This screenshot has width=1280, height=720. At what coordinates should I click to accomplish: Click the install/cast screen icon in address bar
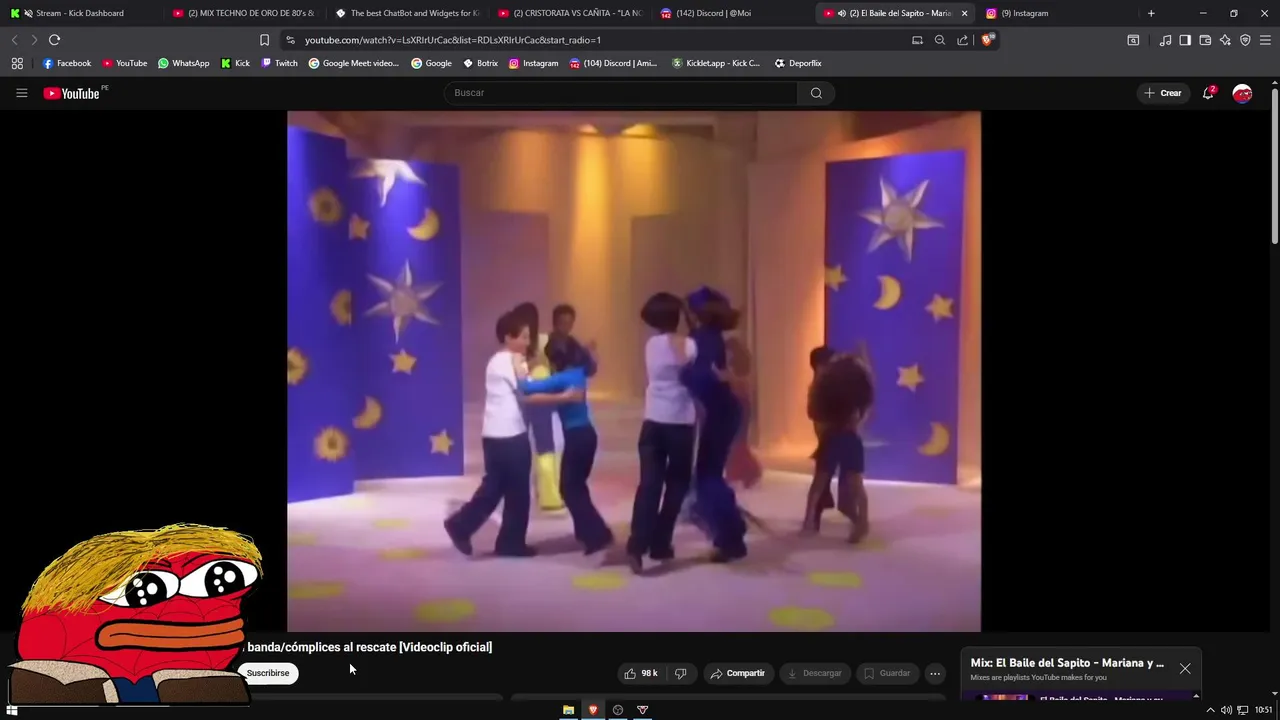pyautogui.click(x=917, y=40)
